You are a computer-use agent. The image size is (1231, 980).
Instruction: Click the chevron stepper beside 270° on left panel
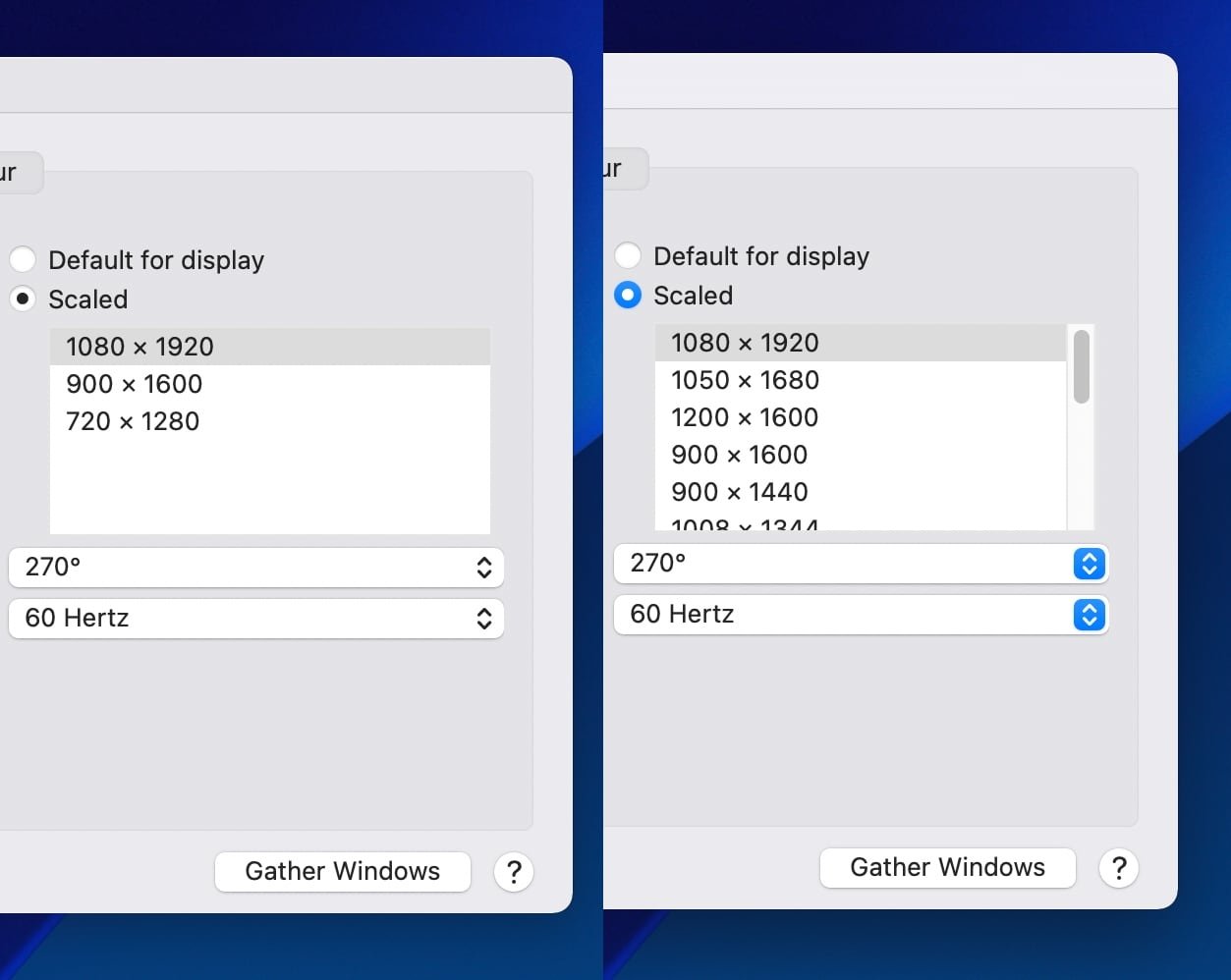click(484, 567)
